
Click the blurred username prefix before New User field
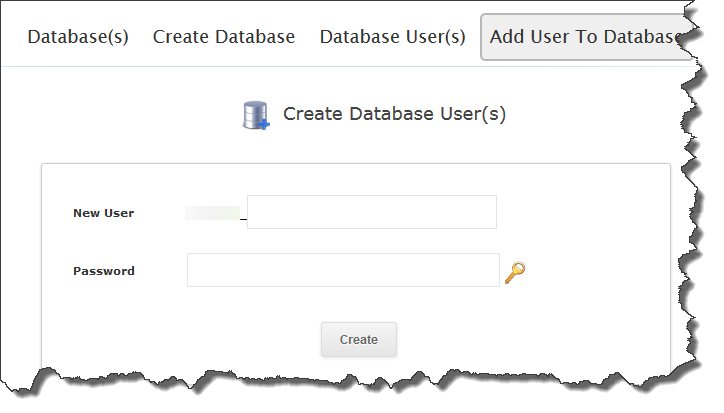[x=212, y=212]
